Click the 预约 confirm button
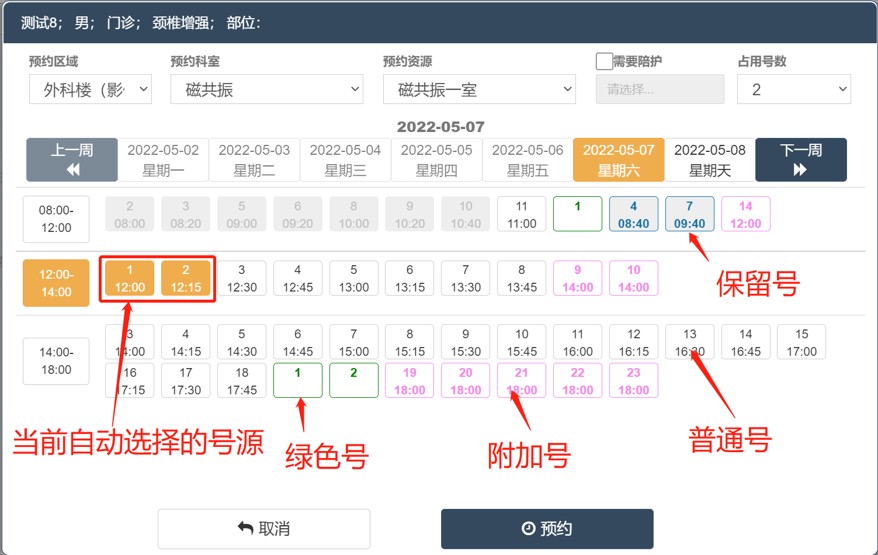 click(x=547, y=529)
